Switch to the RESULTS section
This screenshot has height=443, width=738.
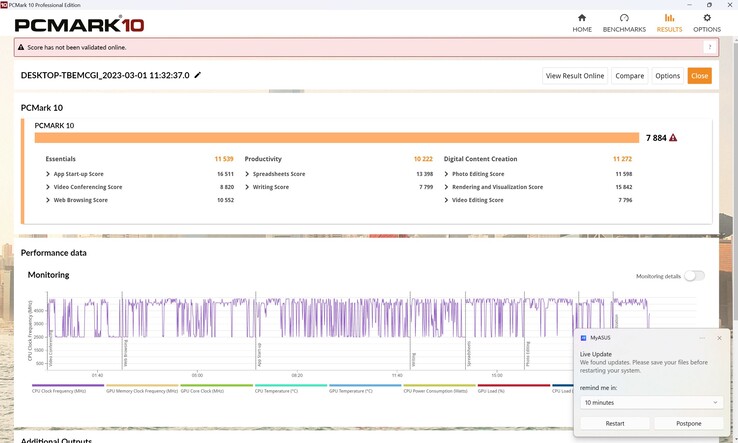click(x=669, y=22)
